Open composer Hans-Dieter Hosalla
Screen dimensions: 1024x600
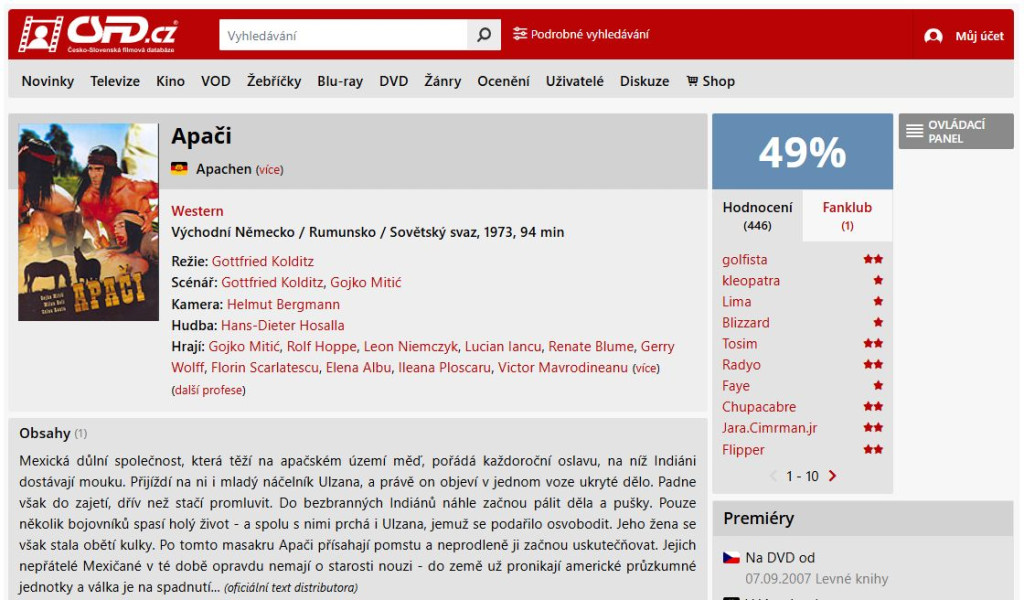[x=283, y=325]
